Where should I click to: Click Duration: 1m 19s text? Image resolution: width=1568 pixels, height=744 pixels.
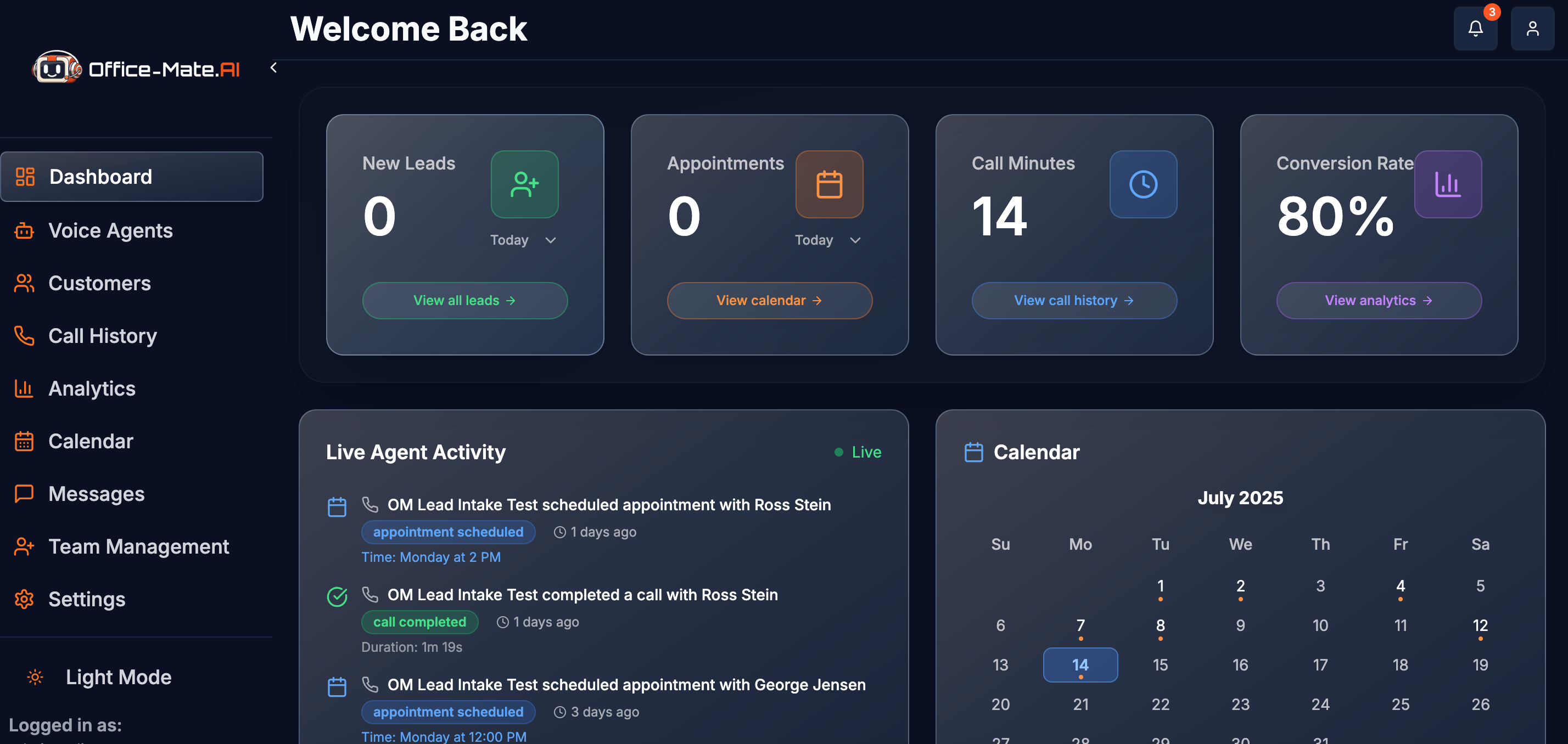coord(412,647)
